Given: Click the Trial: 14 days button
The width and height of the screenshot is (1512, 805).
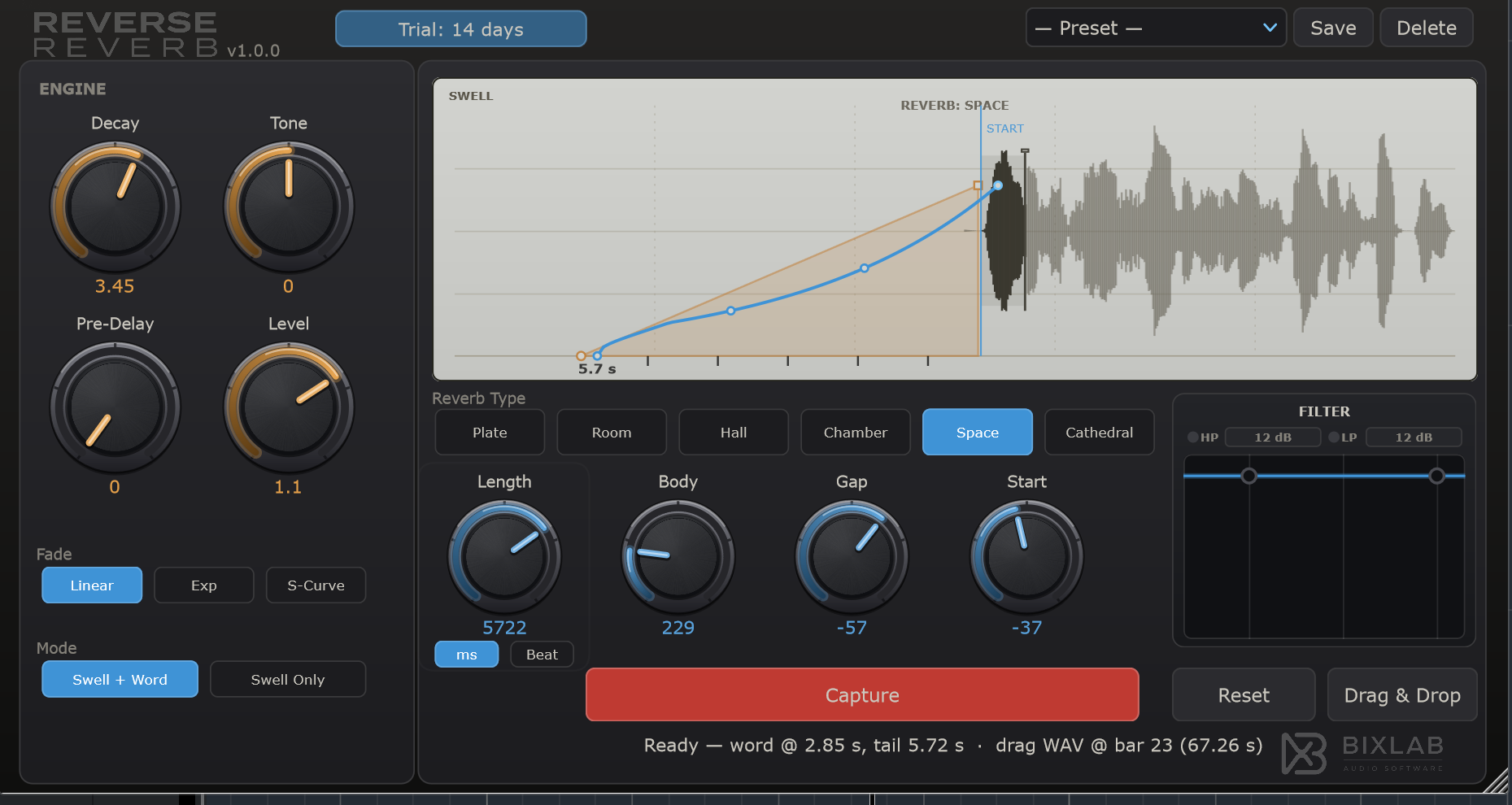Looking at the screenshot, I should 461,29.
